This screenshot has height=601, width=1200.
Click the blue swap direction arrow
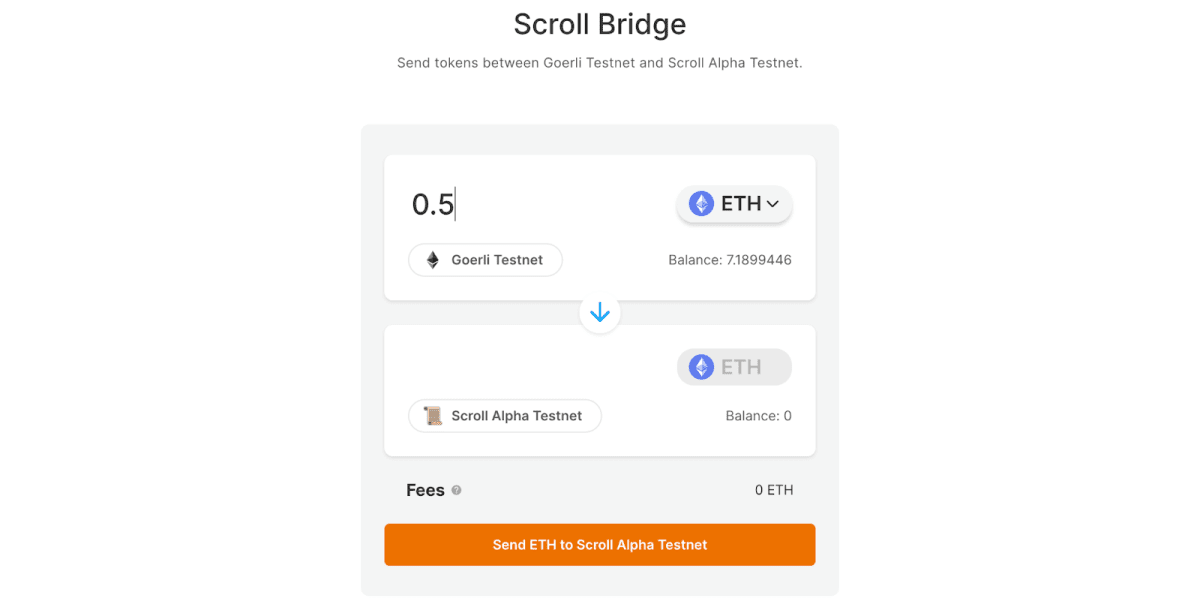click(600, 313)
